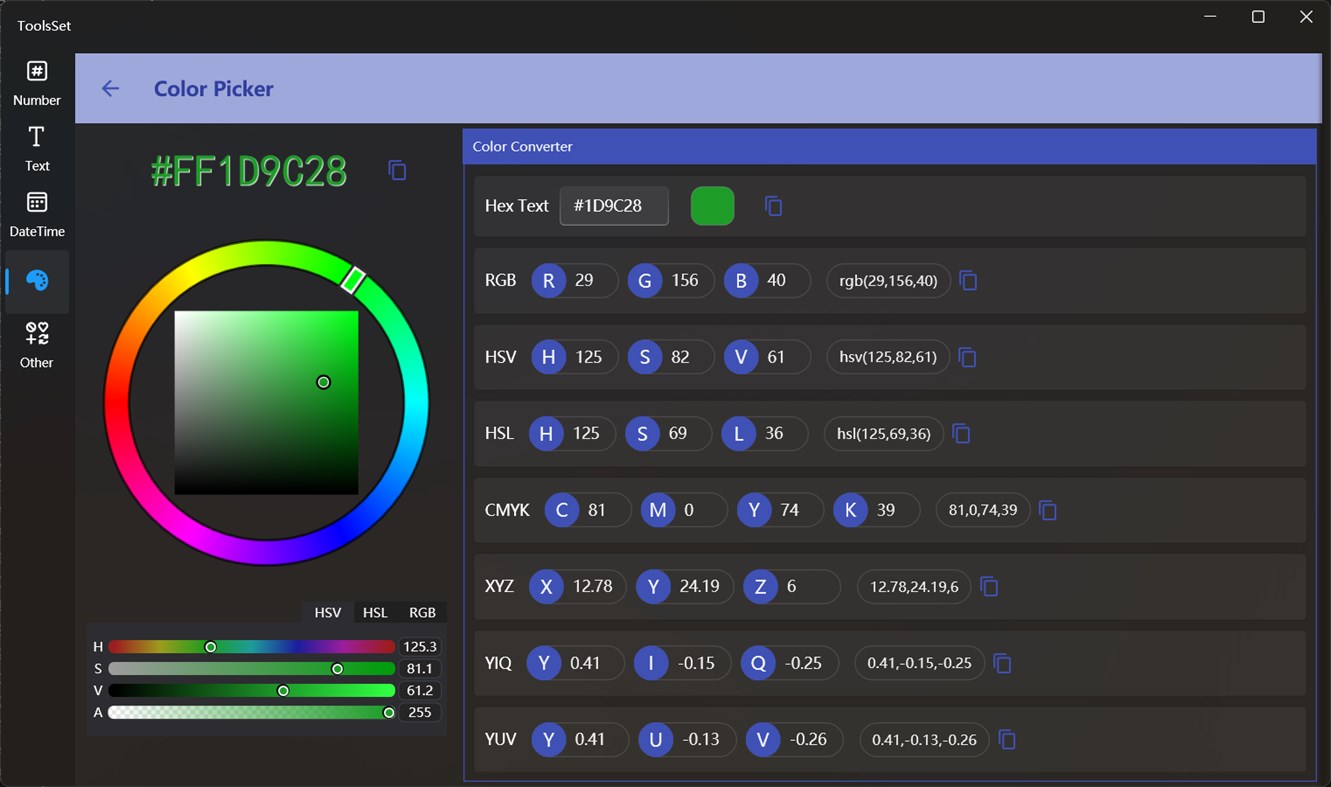Focus the HSL L value field
1331x787 pixels.
765,434
